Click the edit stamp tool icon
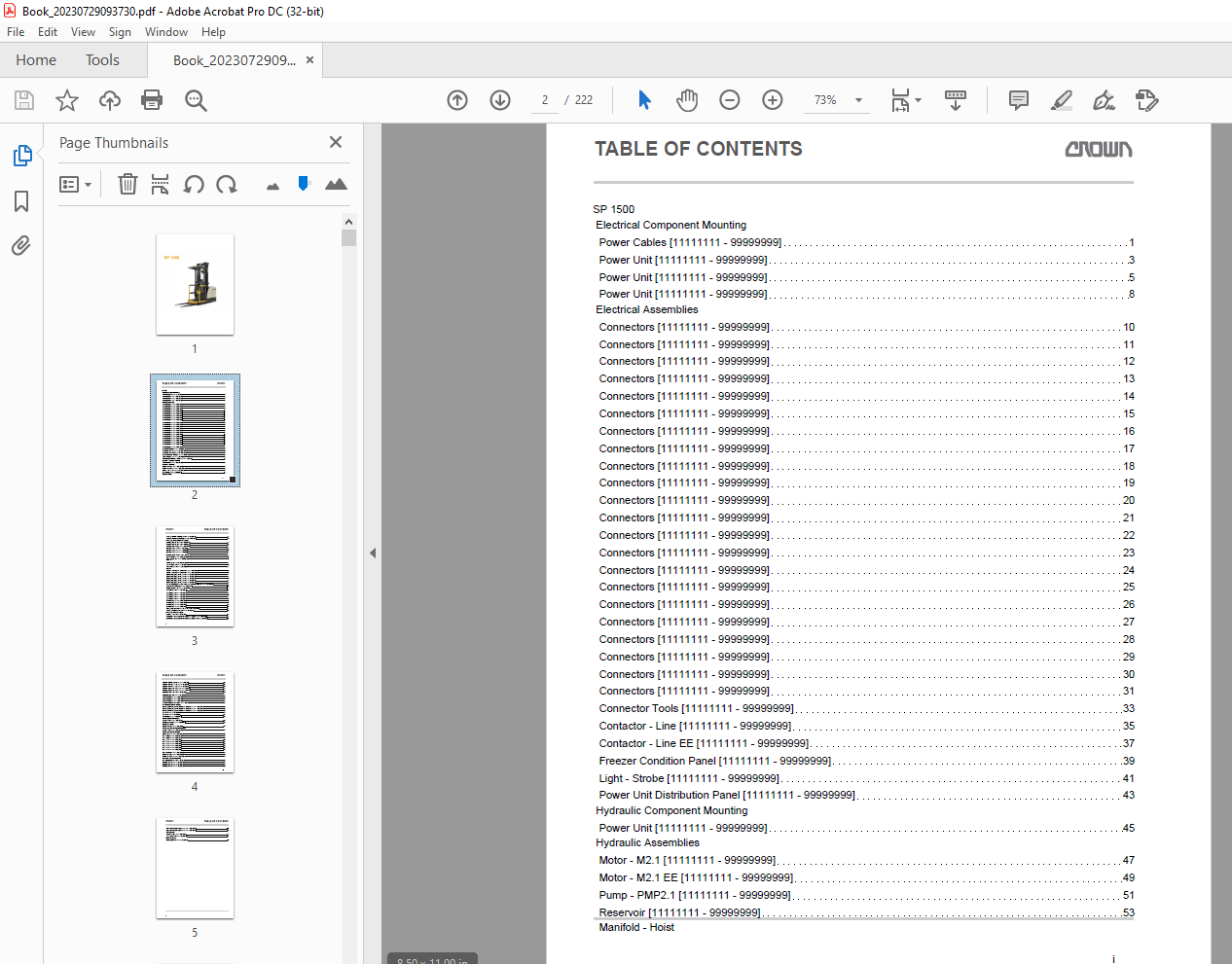Screen dimensions: 1232x964 (x=1146, y=100)
